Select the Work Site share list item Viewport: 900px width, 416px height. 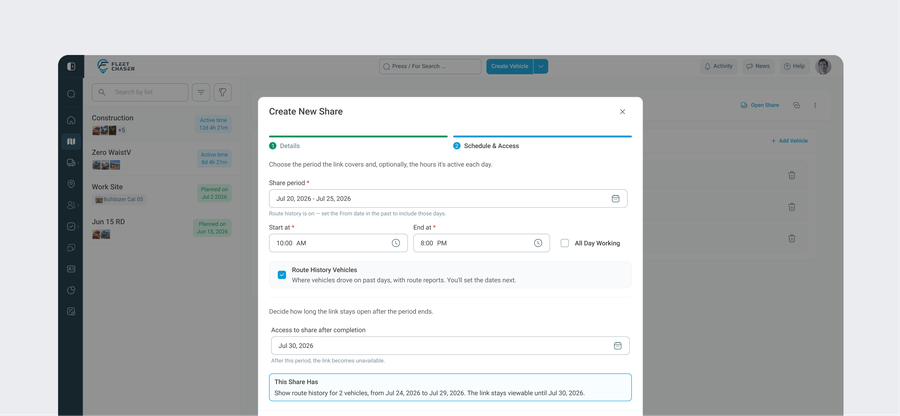[162, 193]
